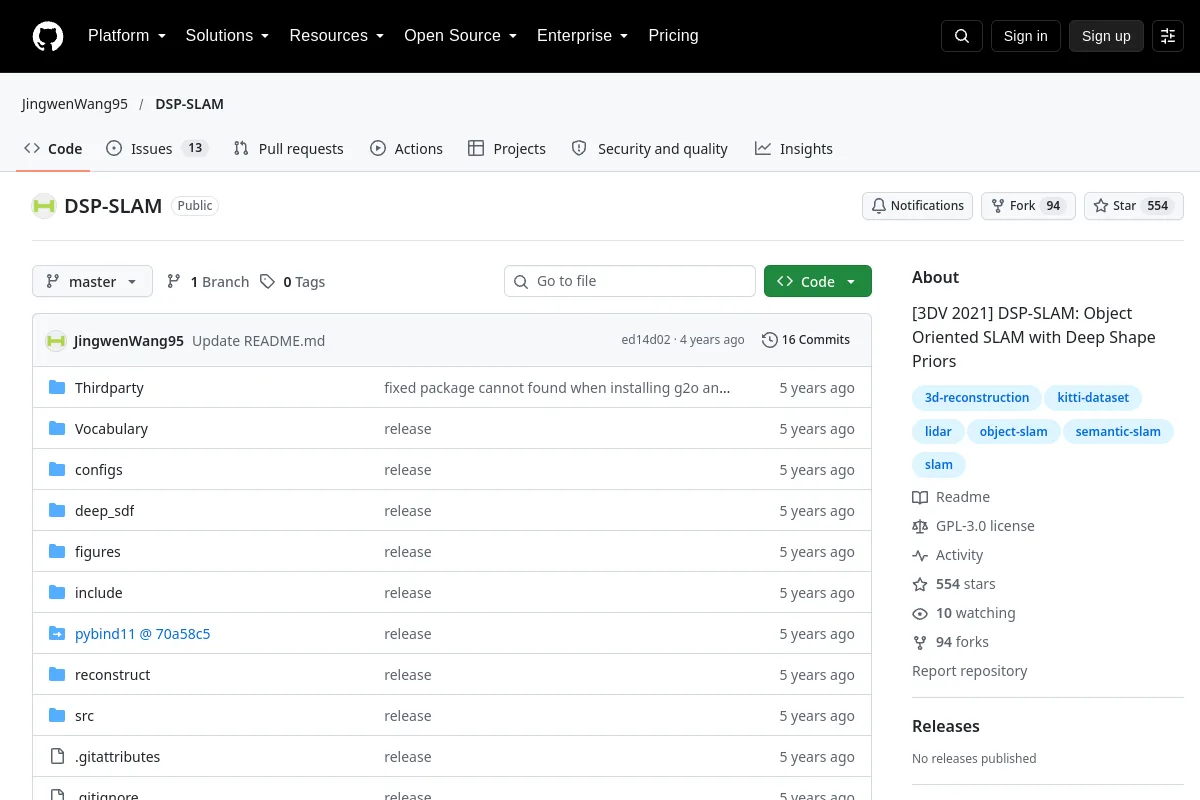Open the lidar topic tag
This screenshot has width=1200, height=800.
[x=938, y=432]
